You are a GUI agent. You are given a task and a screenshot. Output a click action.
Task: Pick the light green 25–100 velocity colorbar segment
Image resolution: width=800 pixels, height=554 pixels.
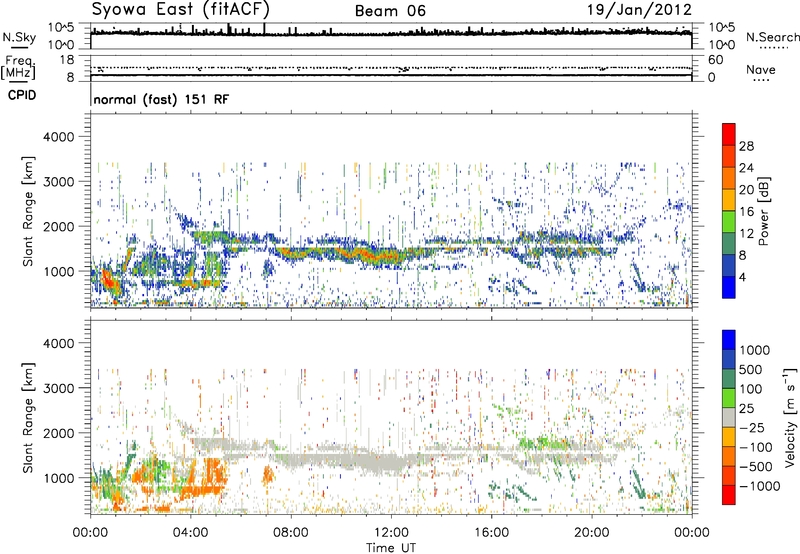729,398
